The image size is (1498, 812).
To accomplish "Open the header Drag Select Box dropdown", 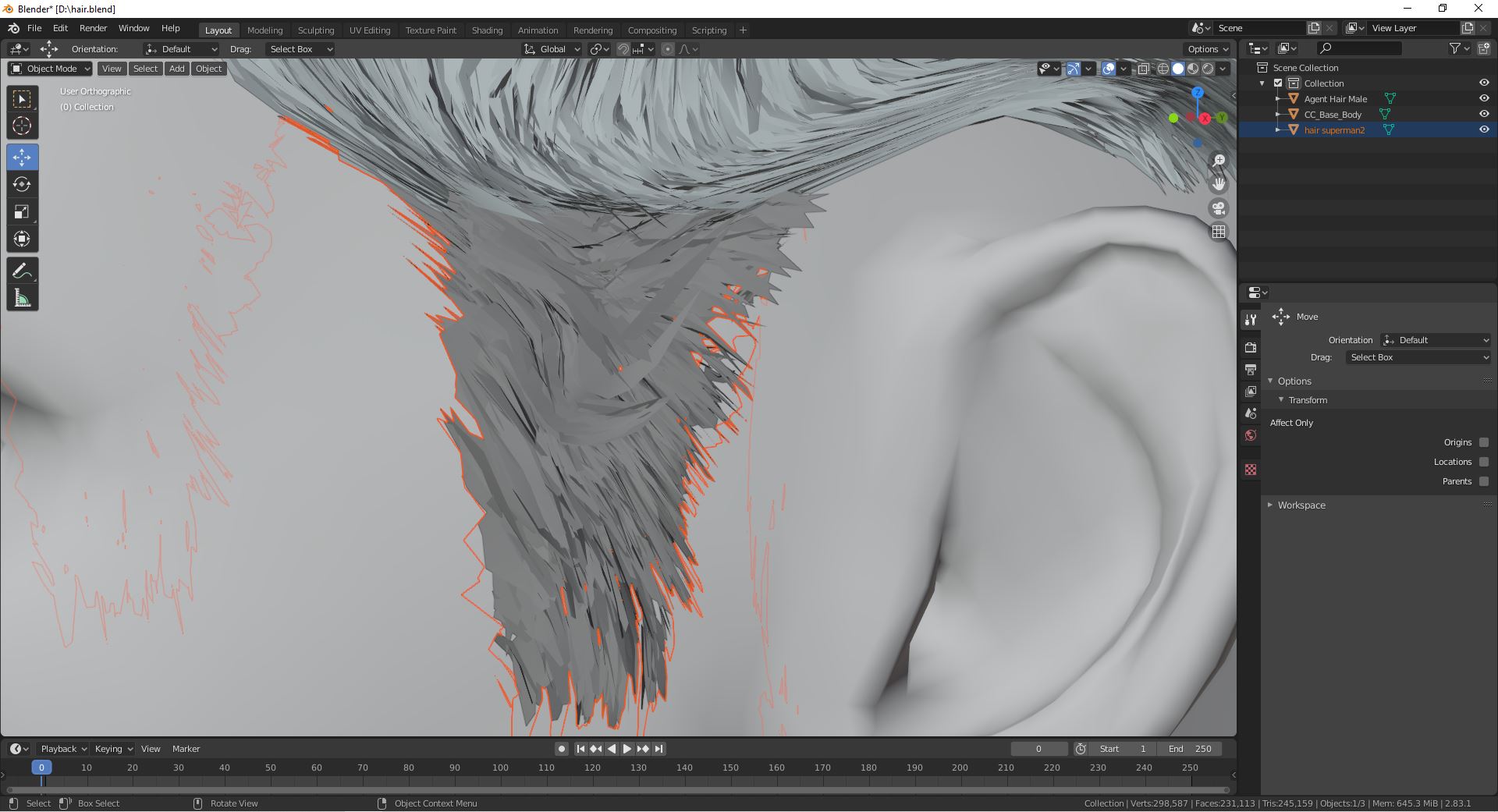I will (x=300, y=49).
